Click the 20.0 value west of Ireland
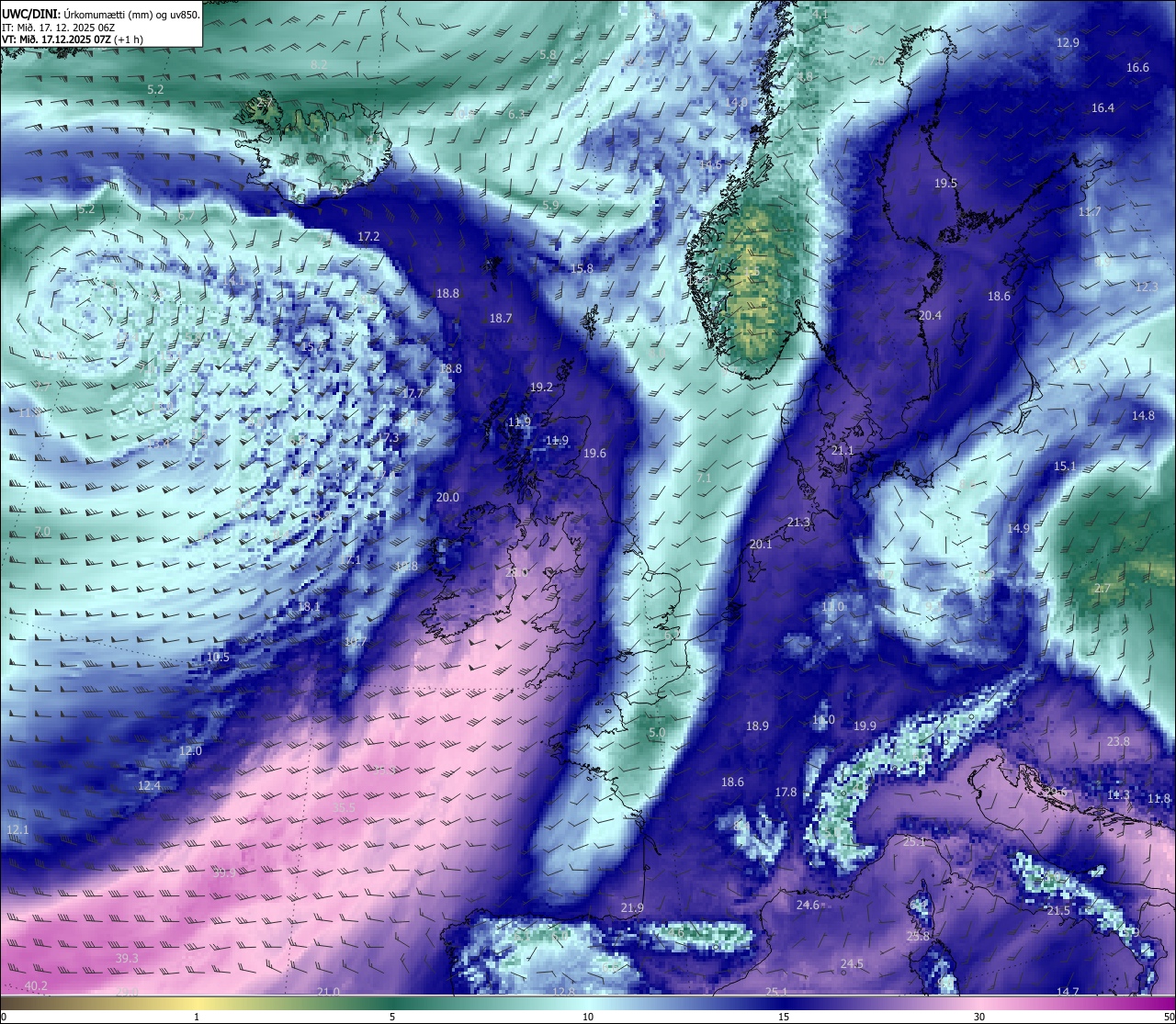The width and height of the screenshot is (1176, 1024). point(447,497)
